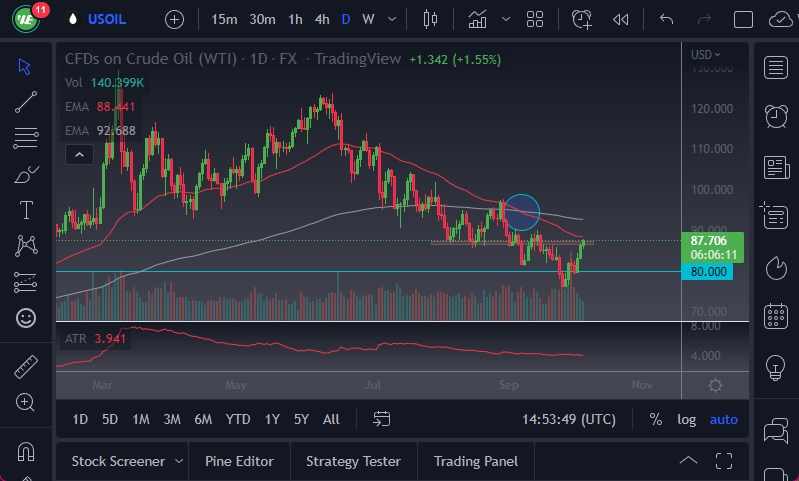
Task: Select the 4h timeframe button
Action: (321, 19)
